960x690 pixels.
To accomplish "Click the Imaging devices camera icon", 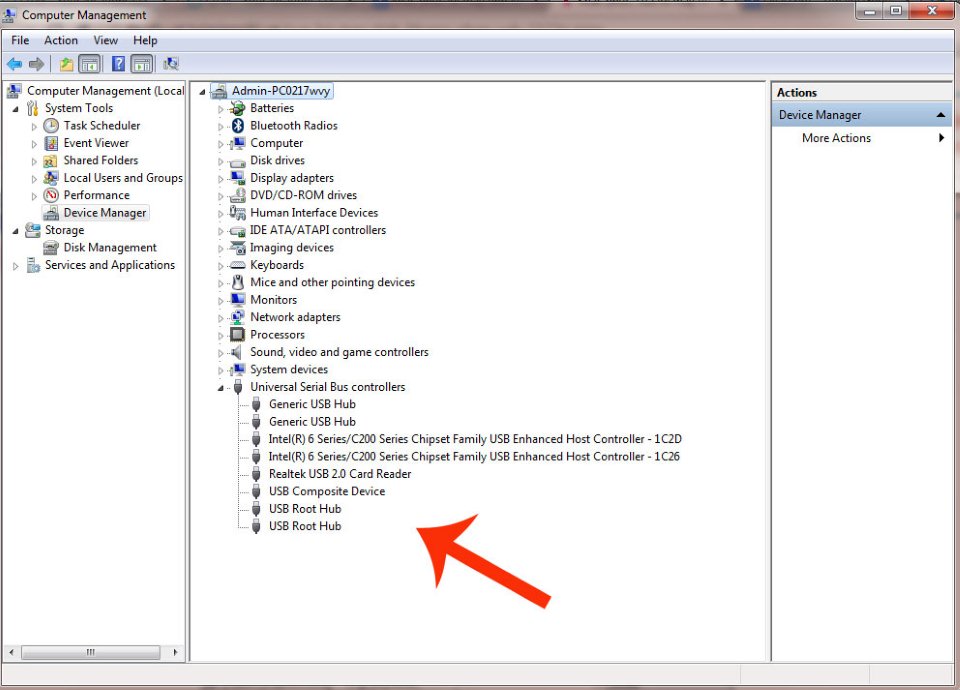I will point(238,248).
